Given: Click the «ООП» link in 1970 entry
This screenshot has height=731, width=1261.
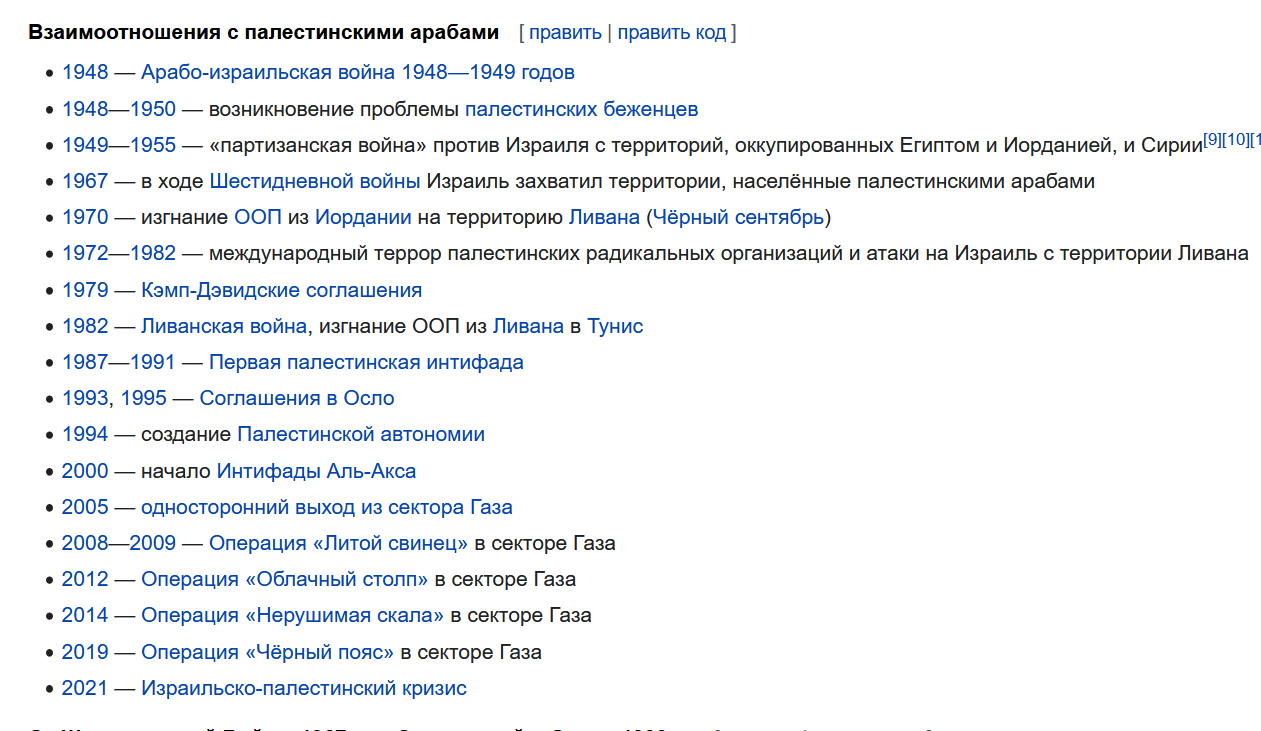Looking at the screenshot, I should point(258,217).
